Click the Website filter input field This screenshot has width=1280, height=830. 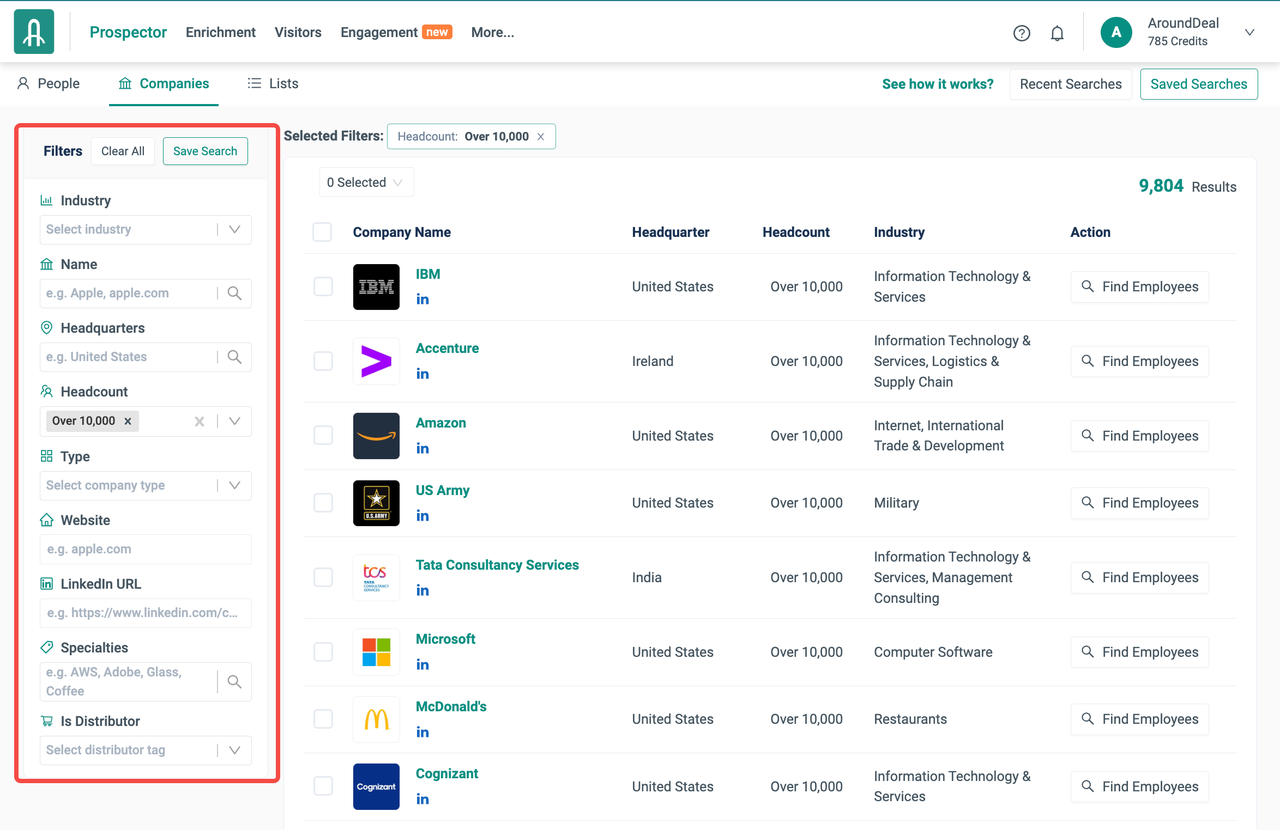click(145, 549)
